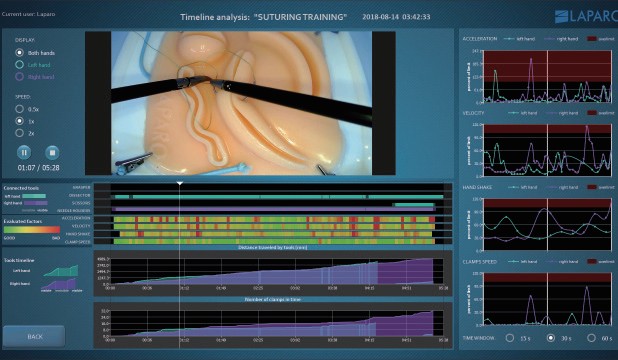Click the Left hand tools timeline icon
Screen dimensions: 618x360
[x=61, y=271]
